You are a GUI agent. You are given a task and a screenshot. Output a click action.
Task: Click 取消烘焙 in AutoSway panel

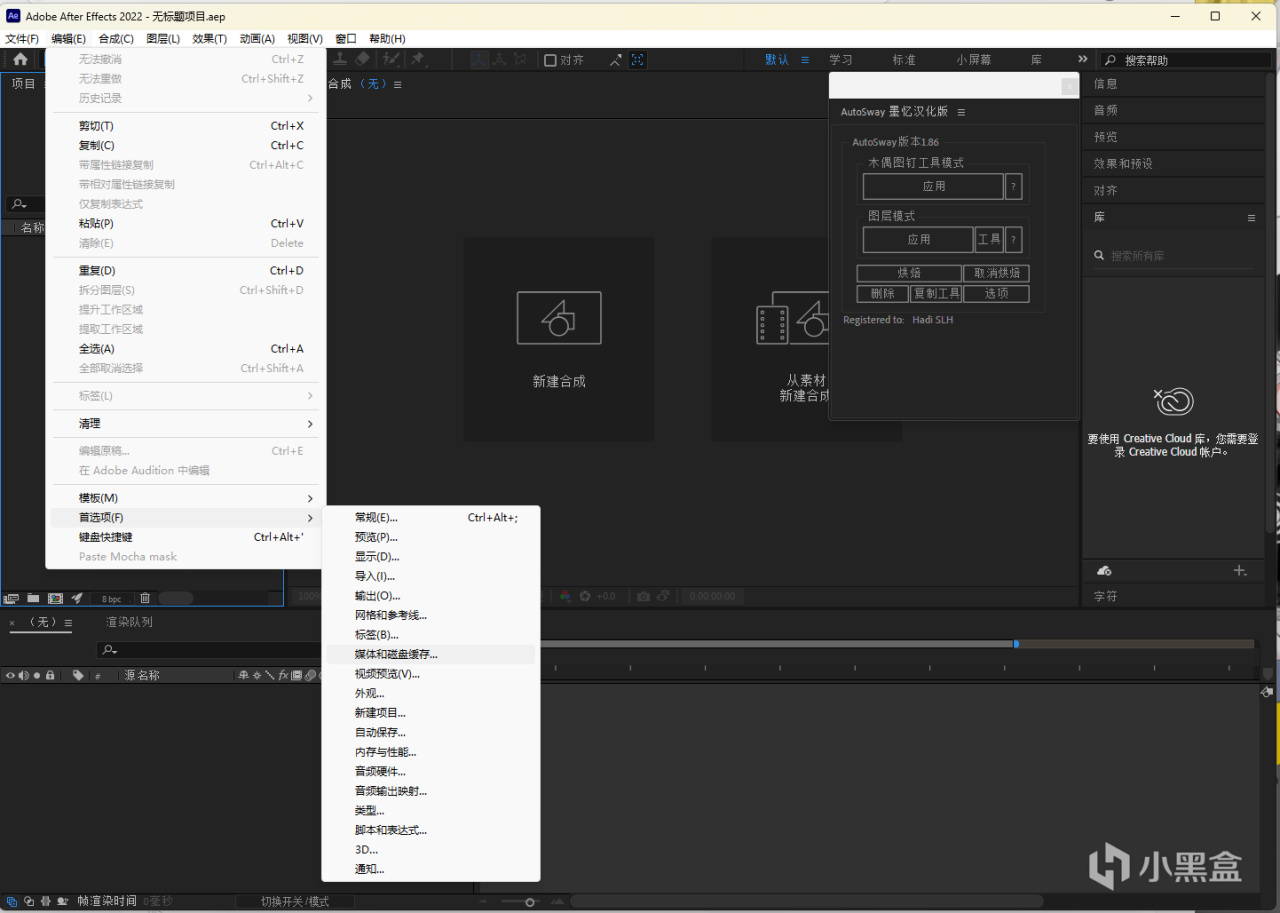coord(997,273)
